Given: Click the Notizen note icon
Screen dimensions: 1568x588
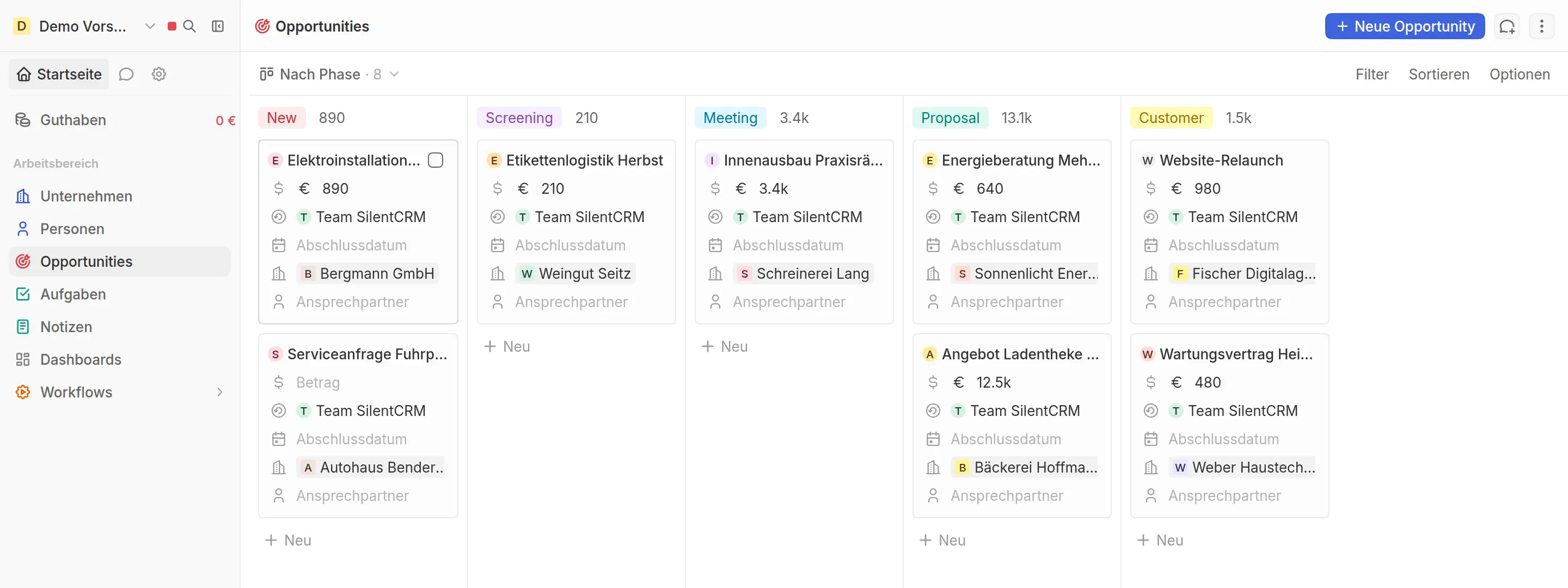Looking at the screenshot, I should tap(22, 327).
